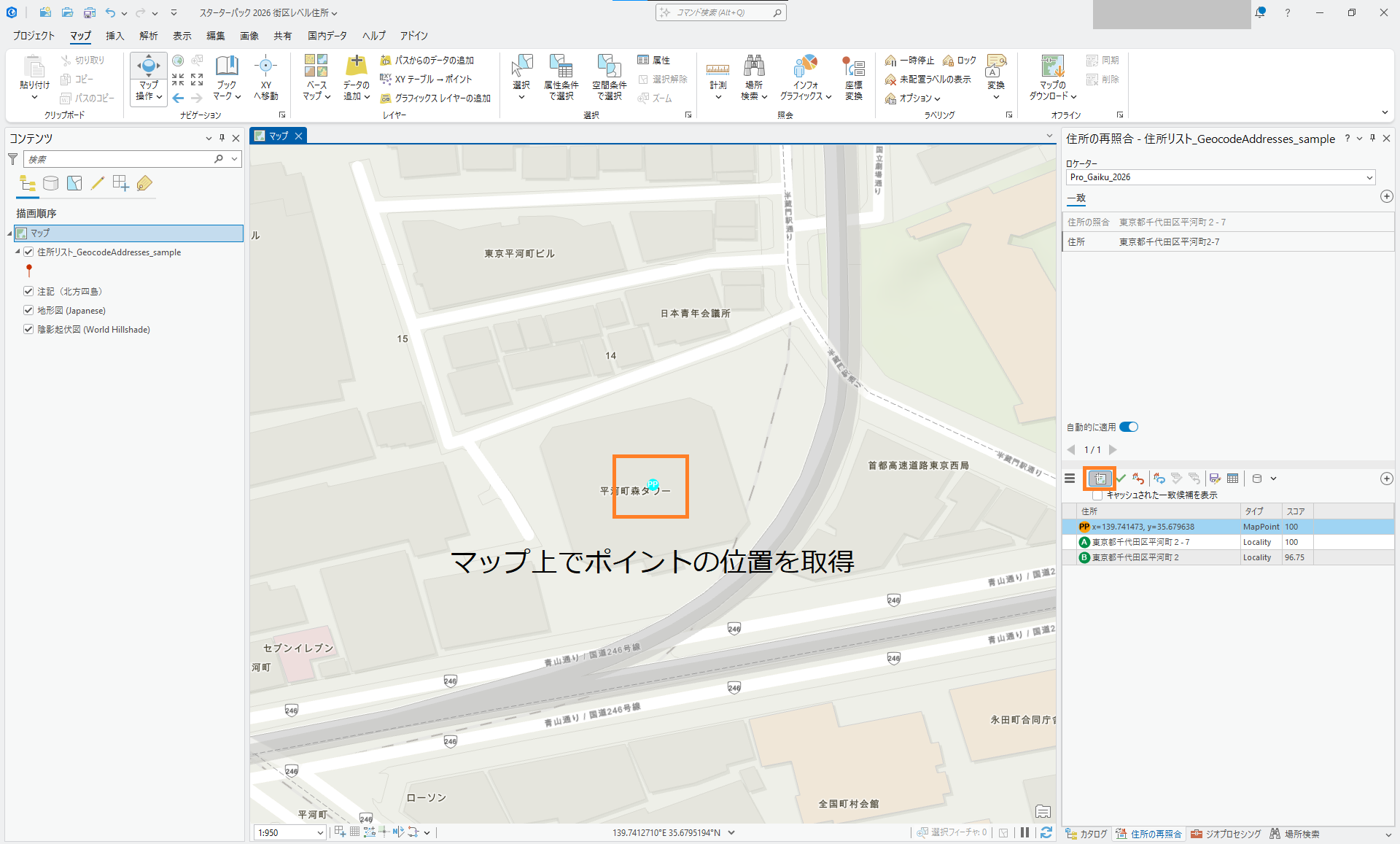Select the pick-from-map tool in rematch toolbar
The height and width of the screenshot is (844, 1400).
[1100, 479]
